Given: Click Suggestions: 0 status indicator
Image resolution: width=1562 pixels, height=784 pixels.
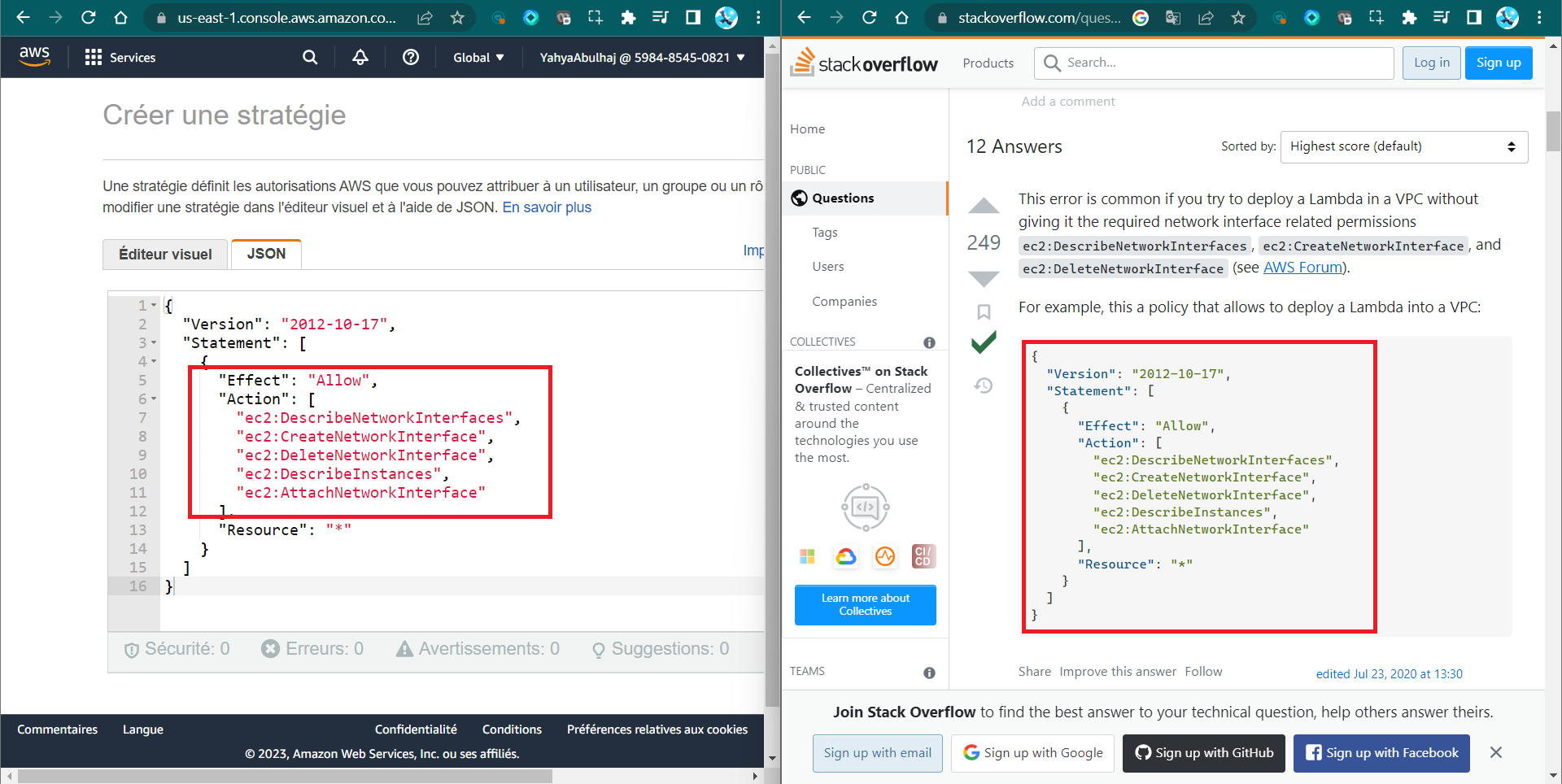Looking at the screenshot, I should (x=661, y=649).
